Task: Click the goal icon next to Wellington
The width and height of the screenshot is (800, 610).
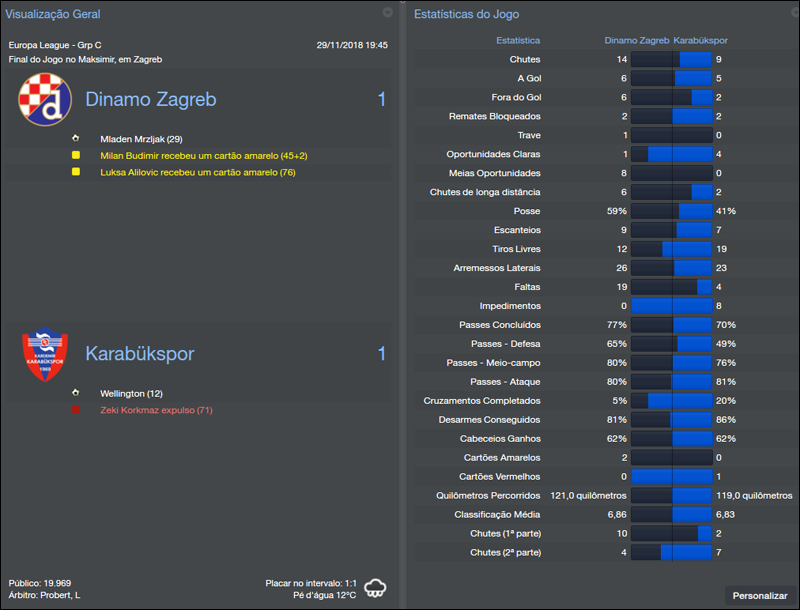Action: (75, 393)
